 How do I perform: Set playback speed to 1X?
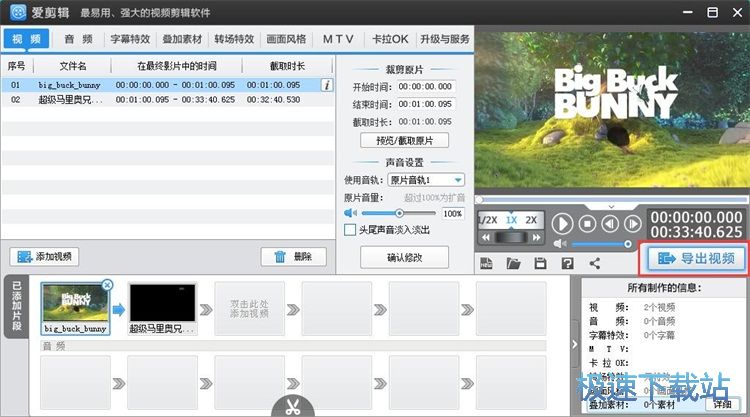511,220
